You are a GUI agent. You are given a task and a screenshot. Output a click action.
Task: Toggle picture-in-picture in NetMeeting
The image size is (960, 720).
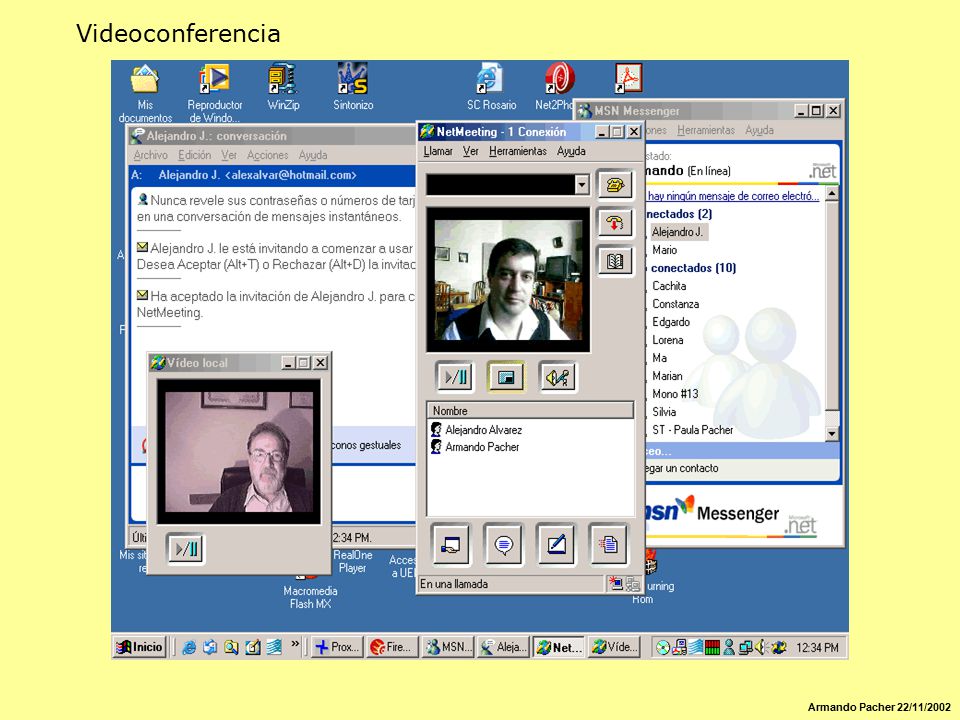pyautogui.click(x=506, y=377)
